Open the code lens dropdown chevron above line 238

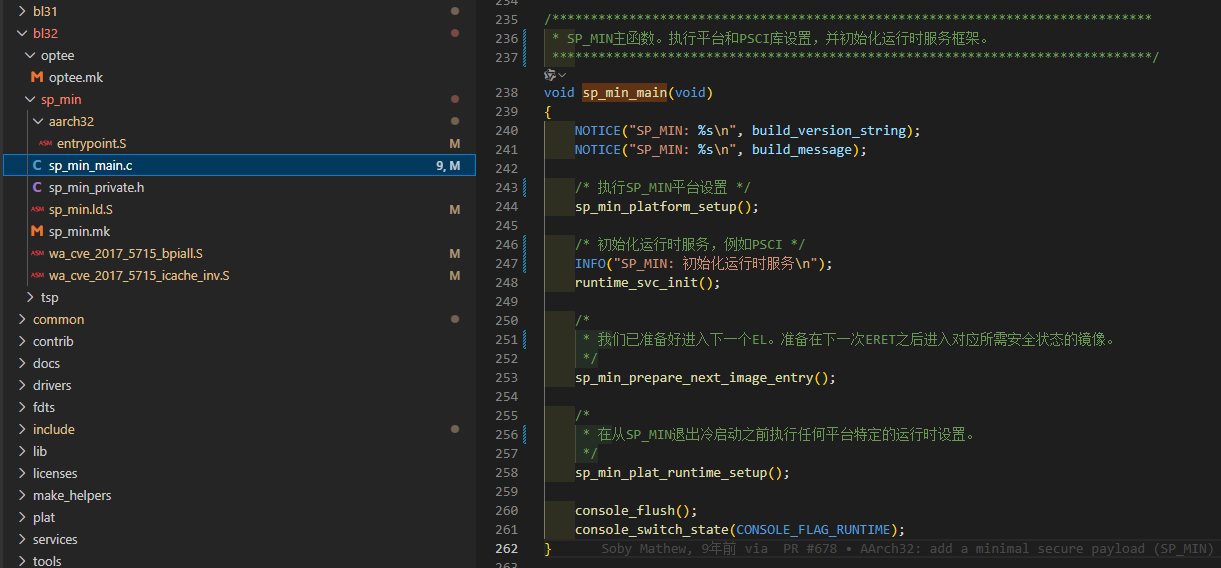[x=562, y=75]
